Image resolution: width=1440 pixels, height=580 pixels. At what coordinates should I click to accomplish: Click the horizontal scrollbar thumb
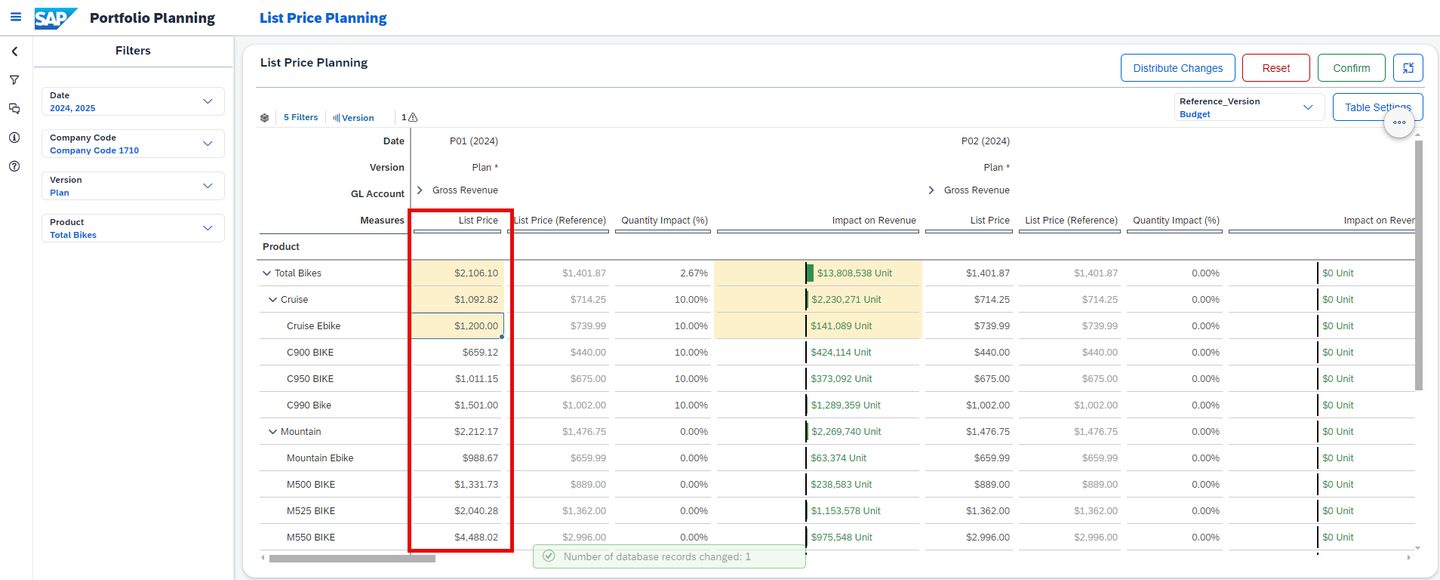(x=352, y=558)
